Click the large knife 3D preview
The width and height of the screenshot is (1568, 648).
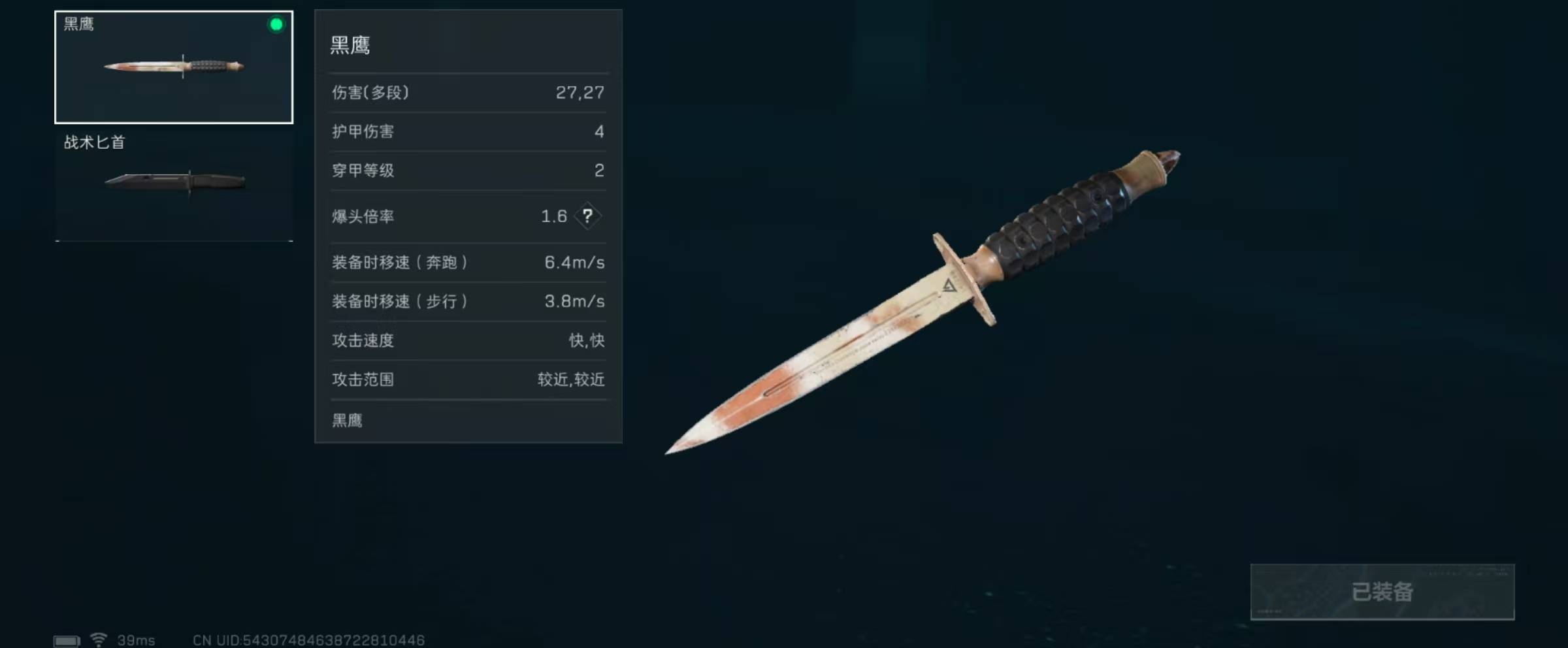[923, 301]
